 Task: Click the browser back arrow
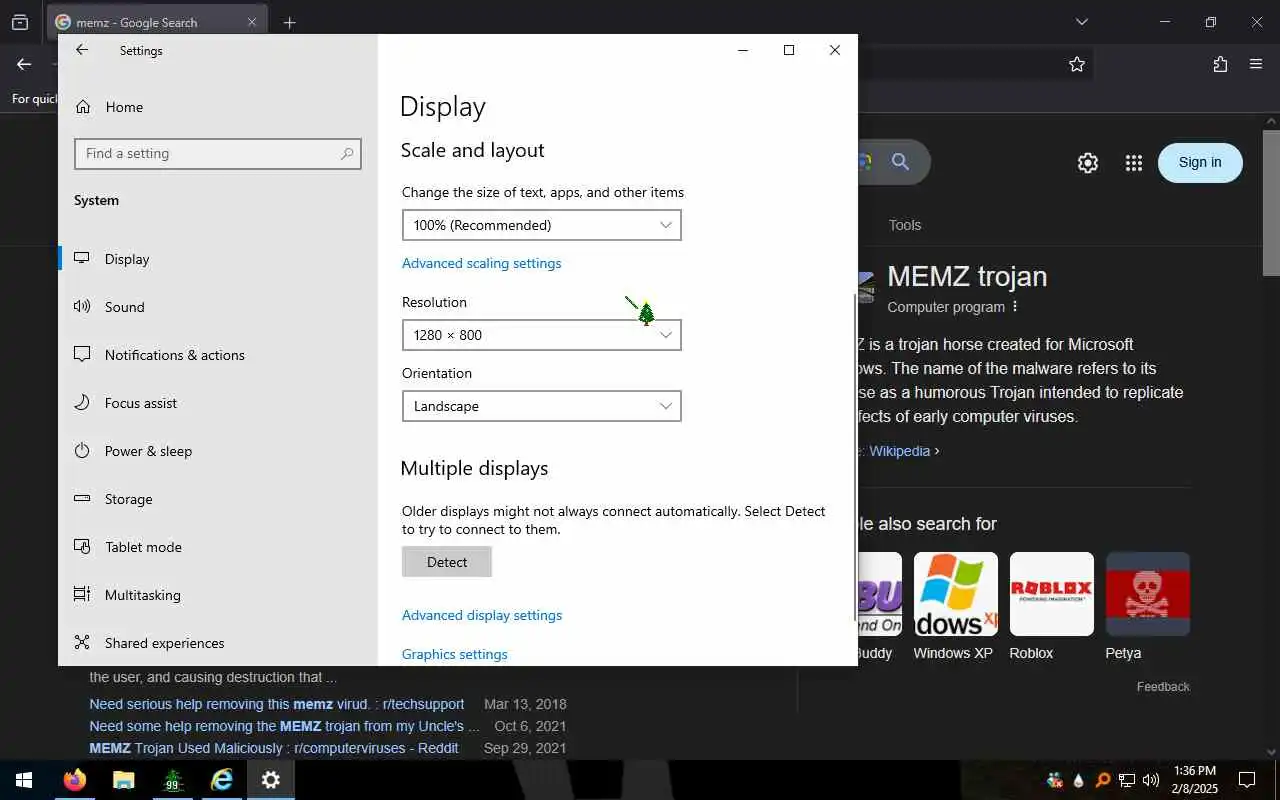[24, 64]
